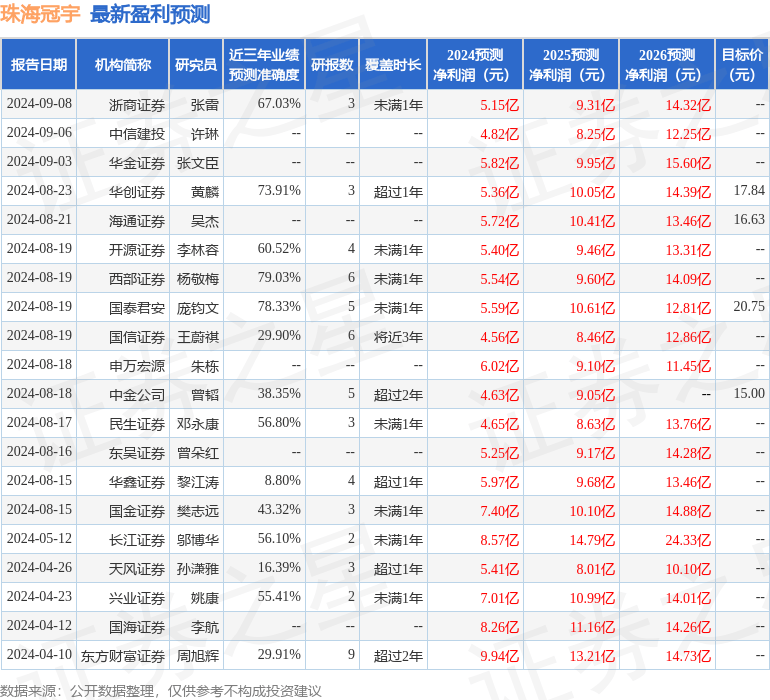Click analyst name 黄麟

tap(205, 192)
